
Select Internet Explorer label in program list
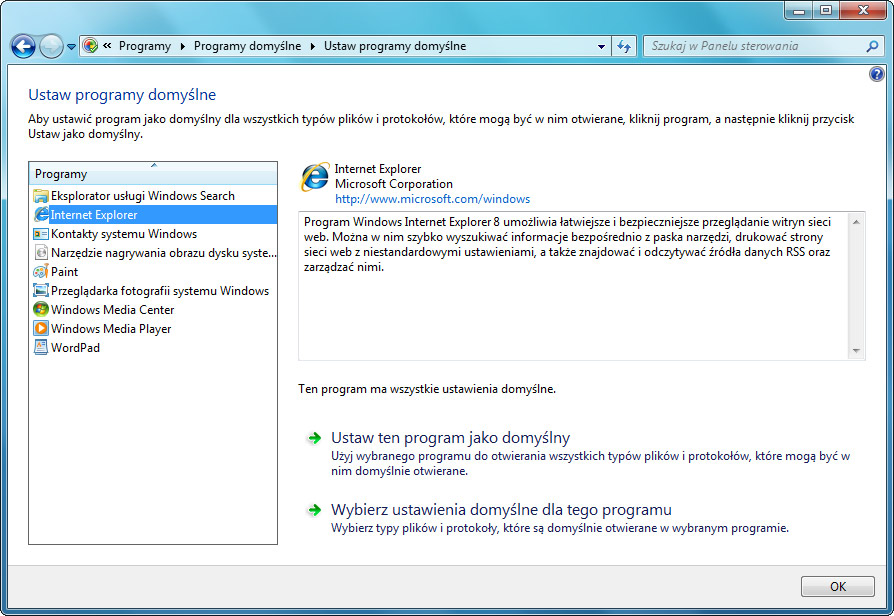coord(94,215)
